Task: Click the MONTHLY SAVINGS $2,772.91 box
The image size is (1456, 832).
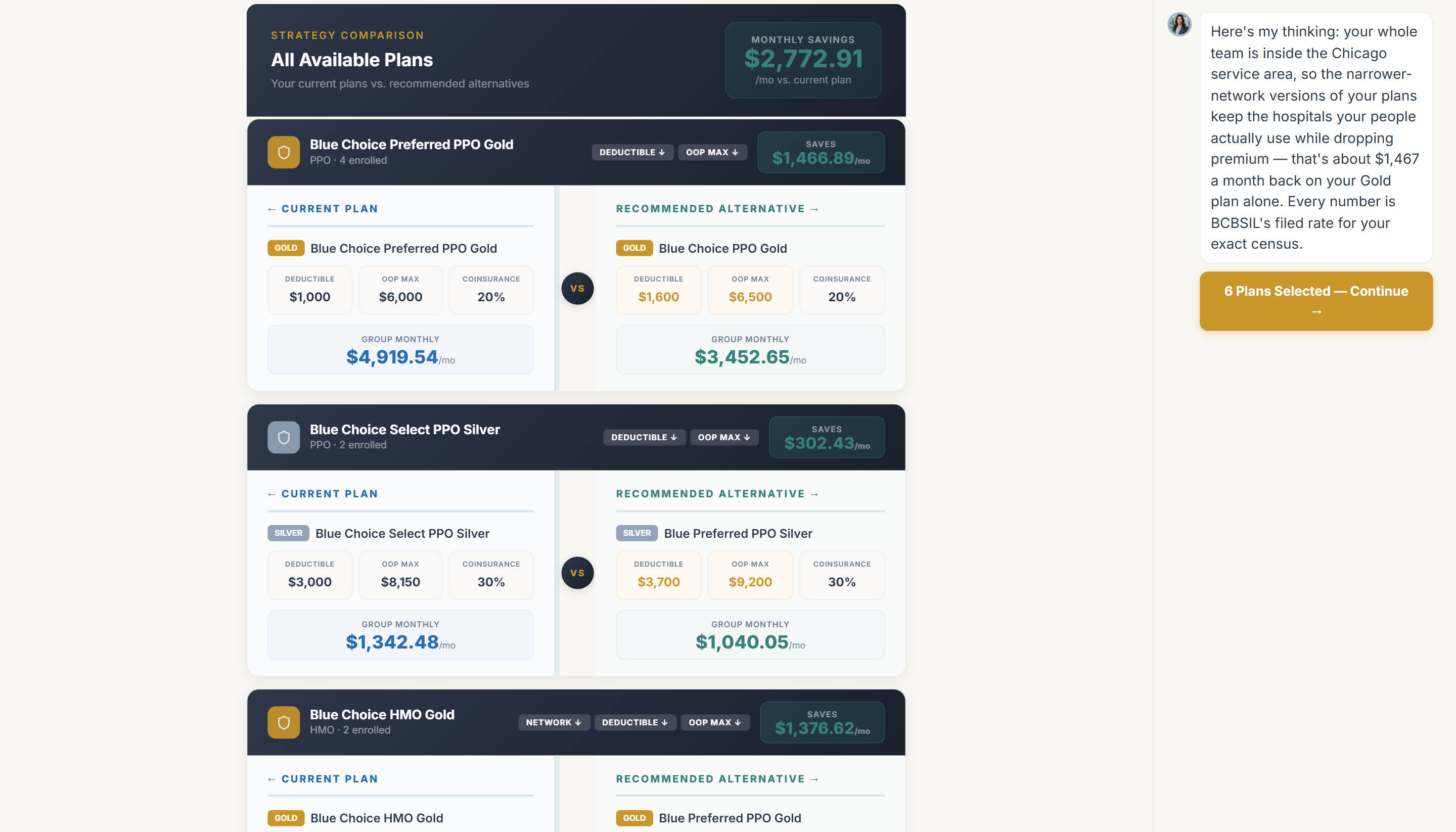Action: click(803, 60)
